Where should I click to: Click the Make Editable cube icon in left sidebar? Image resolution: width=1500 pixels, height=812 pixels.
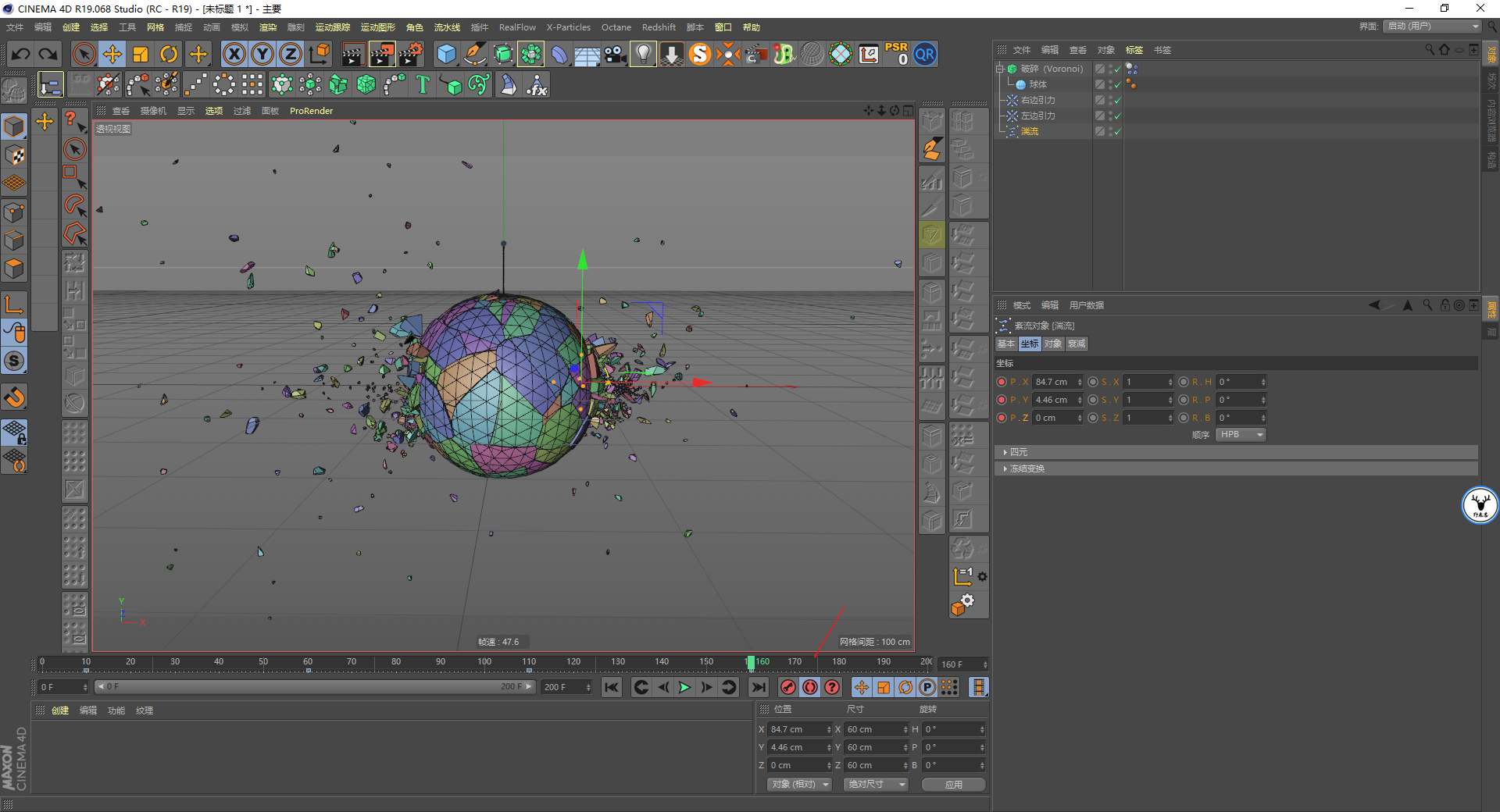click(14, 126)
